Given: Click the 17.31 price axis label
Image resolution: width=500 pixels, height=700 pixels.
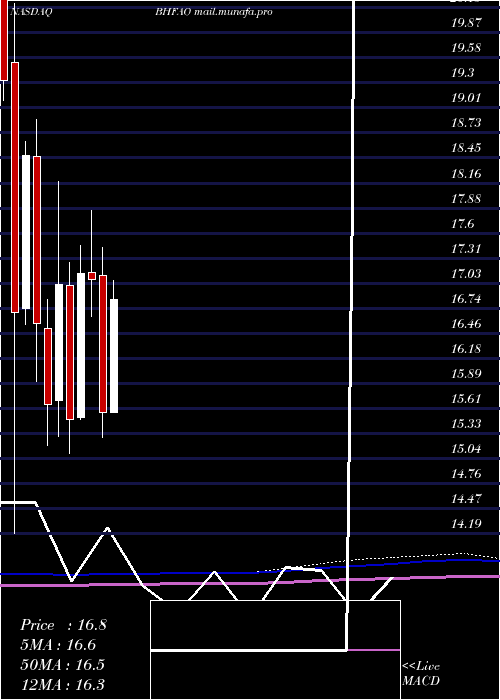Looking at the screenshot, I should point(466,249).
